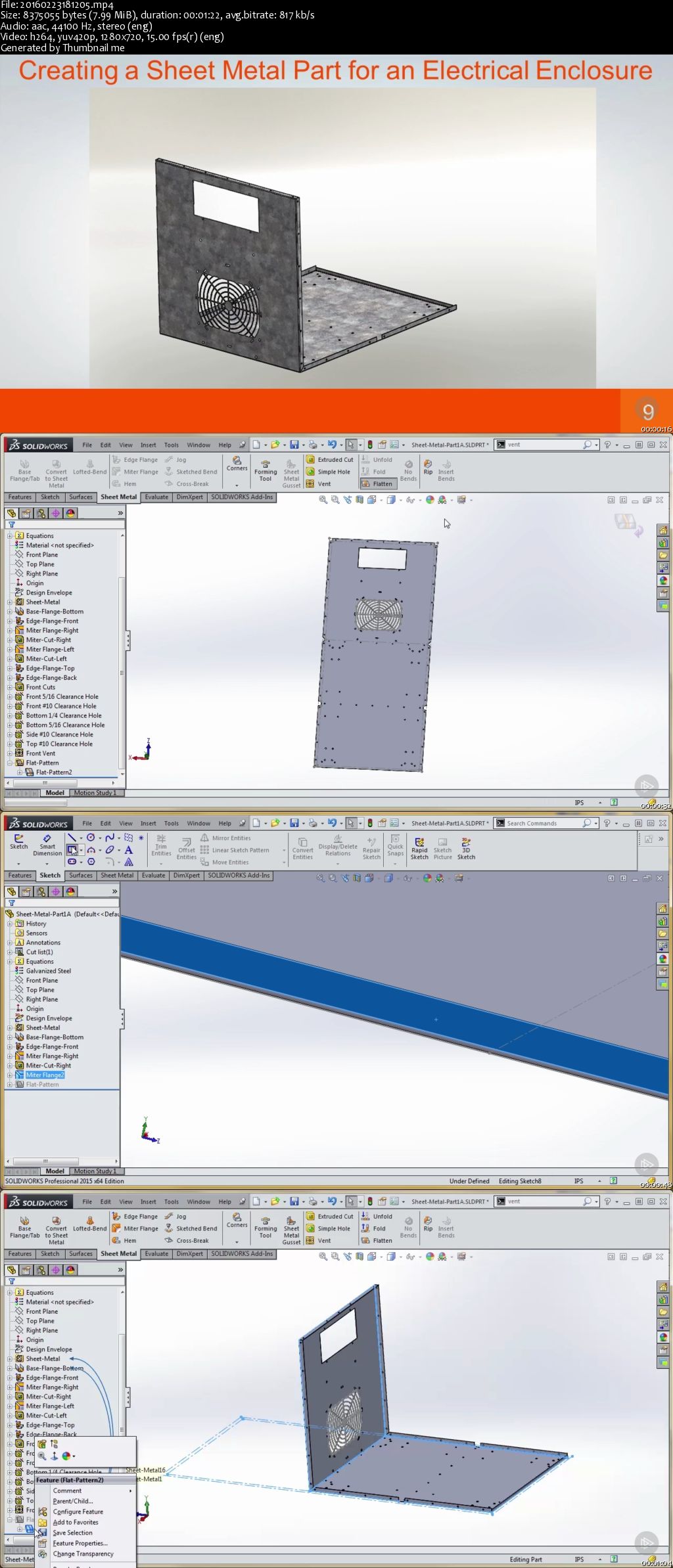Screen dimensions: 673x1568
Task: Select Galvanized Steel material in the tree
Action: [x=48, y=971]
